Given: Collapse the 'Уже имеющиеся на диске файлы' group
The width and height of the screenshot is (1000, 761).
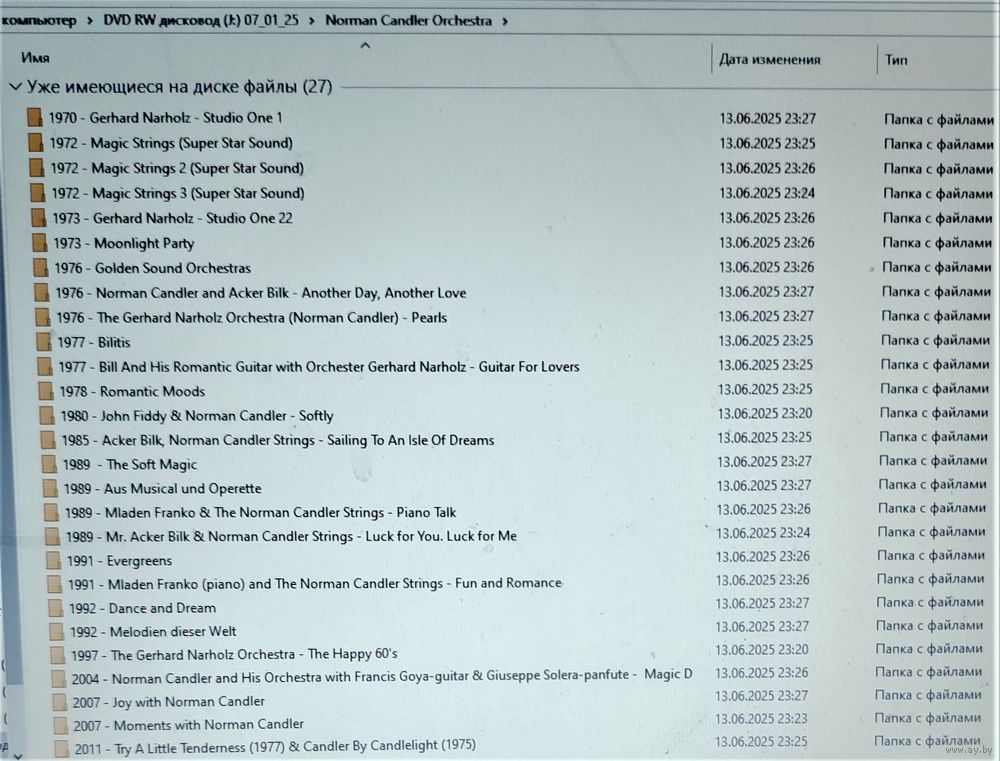Looking at the screenshot, I should pyautogui.click(x=15, y=87).
